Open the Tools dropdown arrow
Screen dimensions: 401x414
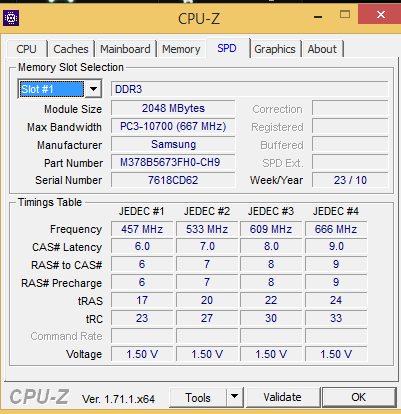(x=235, y=397)
